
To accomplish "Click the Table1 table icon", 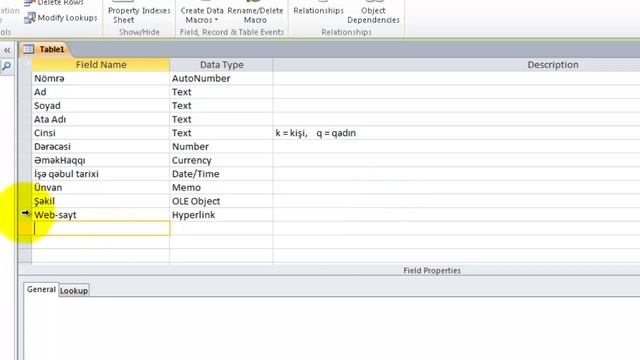I will point(29,49).
